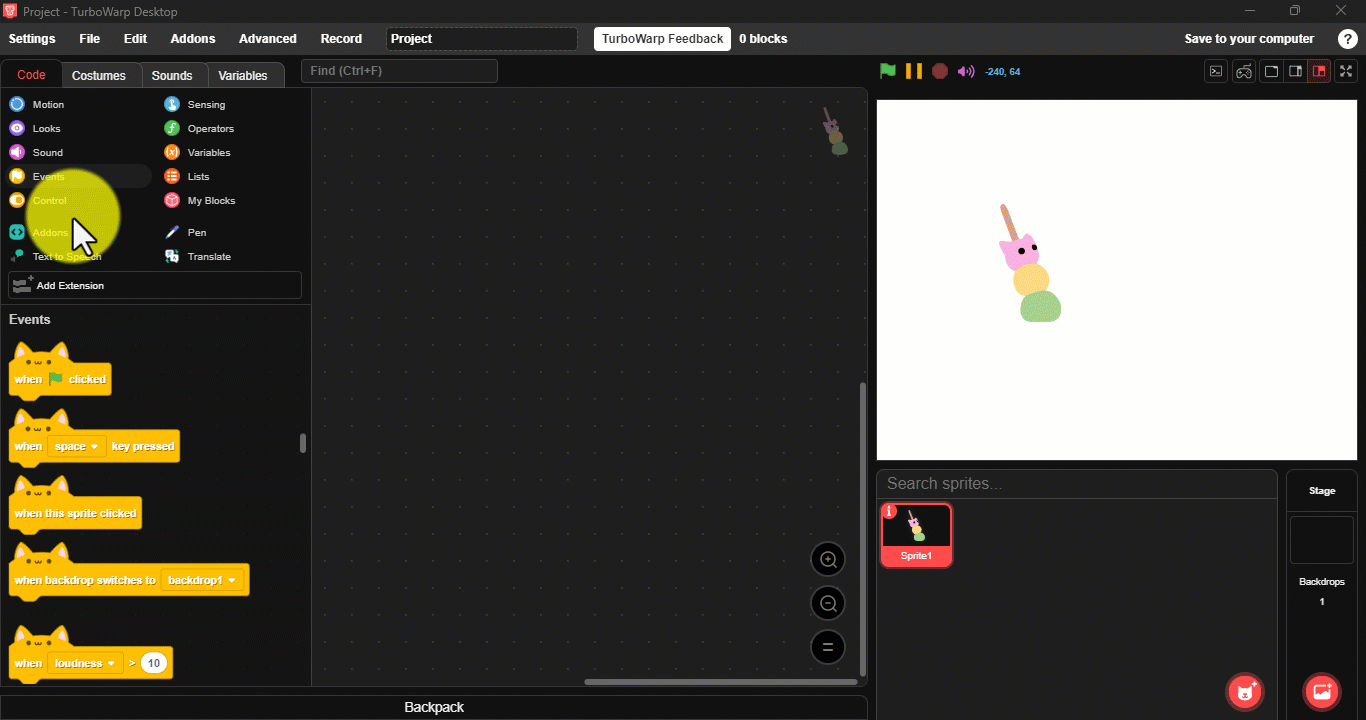1366x720 pixels.
Task: Click the when this sprite clicked block
Action: (x=75, y=504)
